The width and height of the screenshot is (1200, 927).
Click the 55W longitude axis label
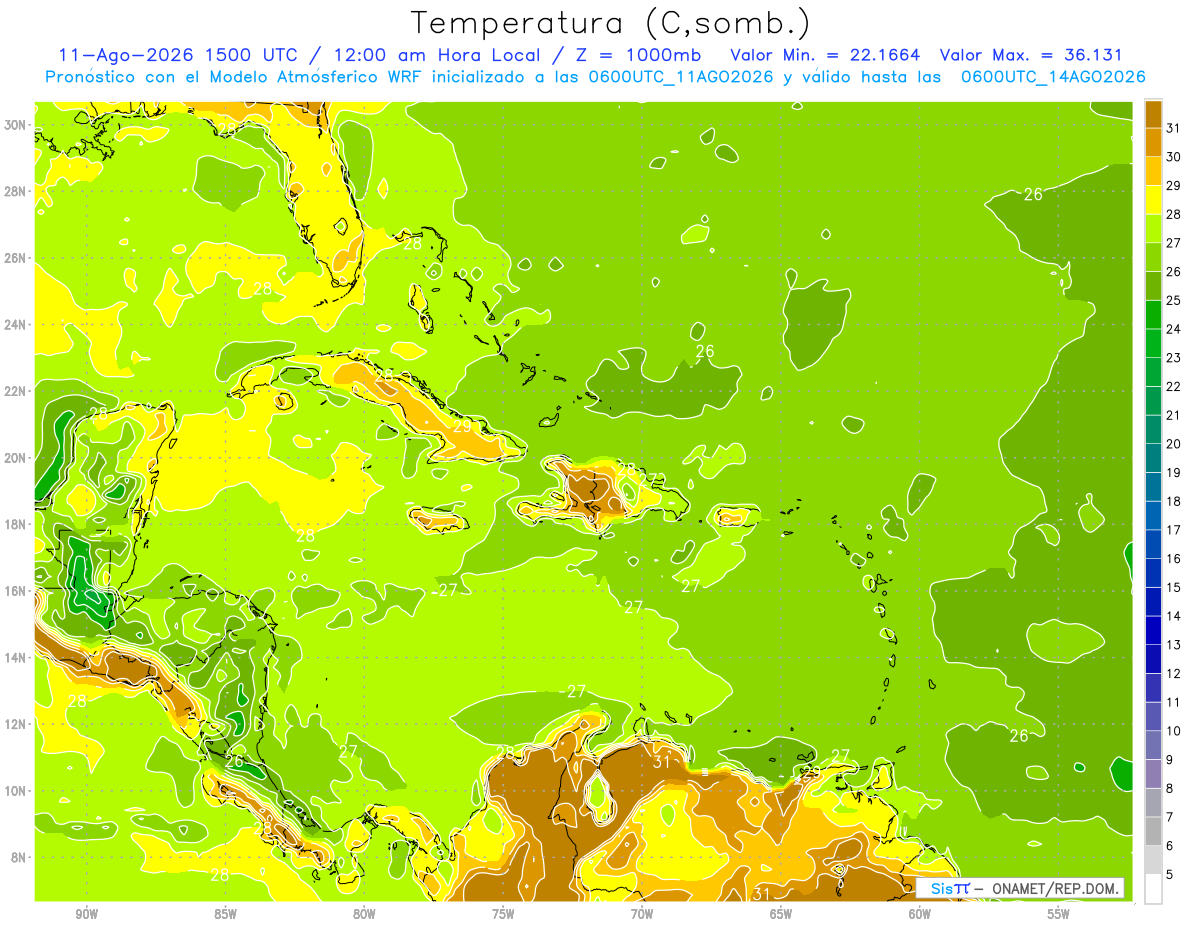click(1059, 914)
